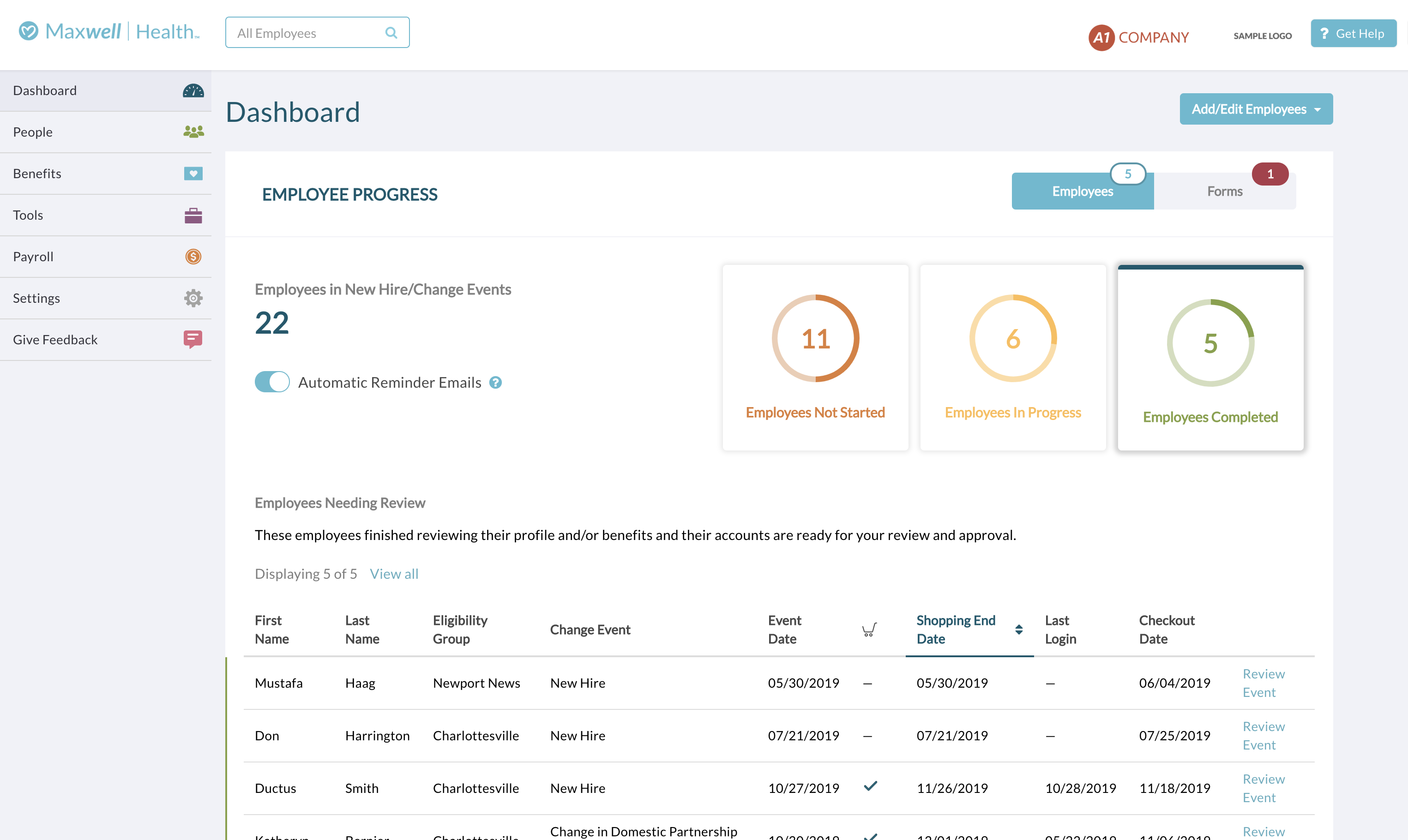Click Review Event for Mustafa Haag
This screenshot has width=1408, height=840.
(1264, 683)
